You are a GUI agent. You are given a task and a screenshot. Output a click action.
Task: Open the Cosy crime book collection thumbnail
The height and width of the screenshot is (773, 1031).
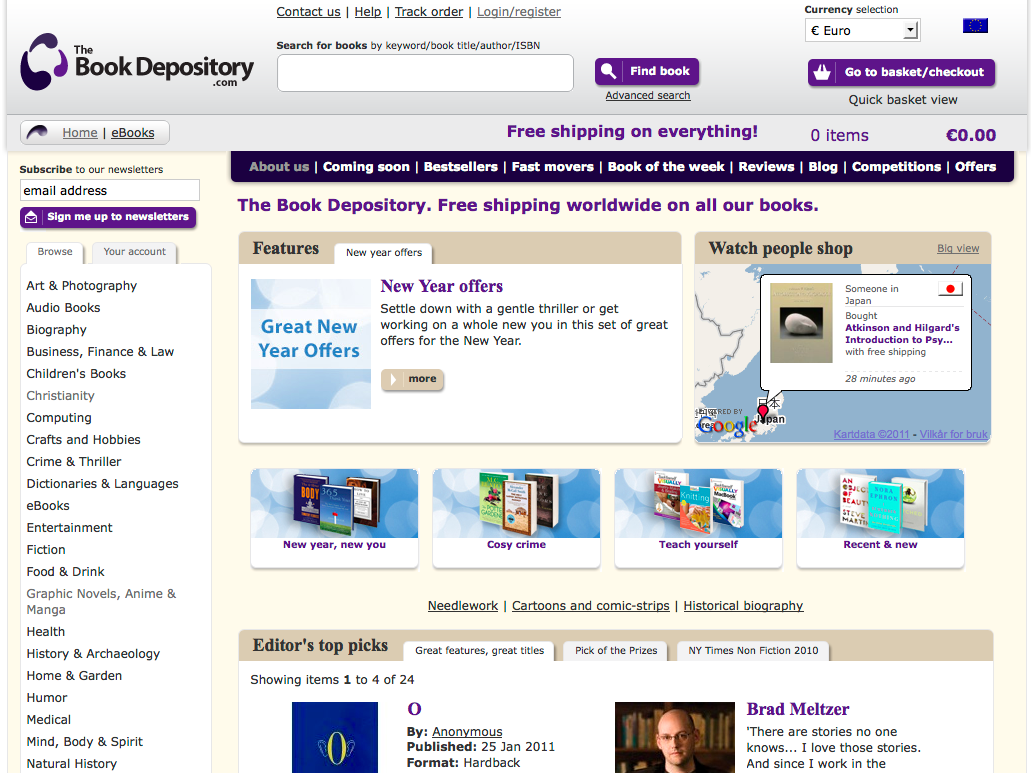(516, 510)
